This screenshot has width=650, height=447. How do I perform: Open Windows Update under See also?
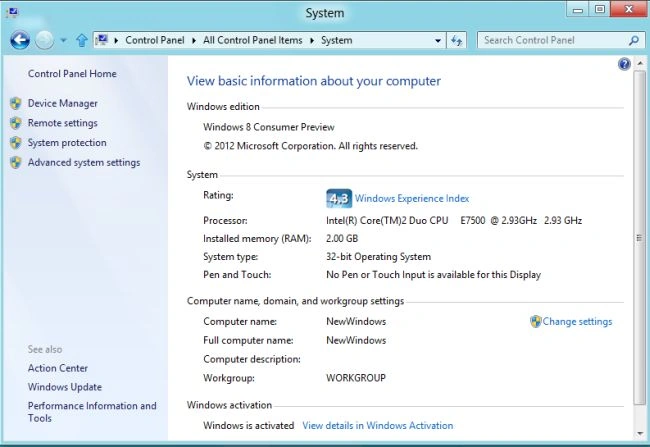tap(65, 387)
